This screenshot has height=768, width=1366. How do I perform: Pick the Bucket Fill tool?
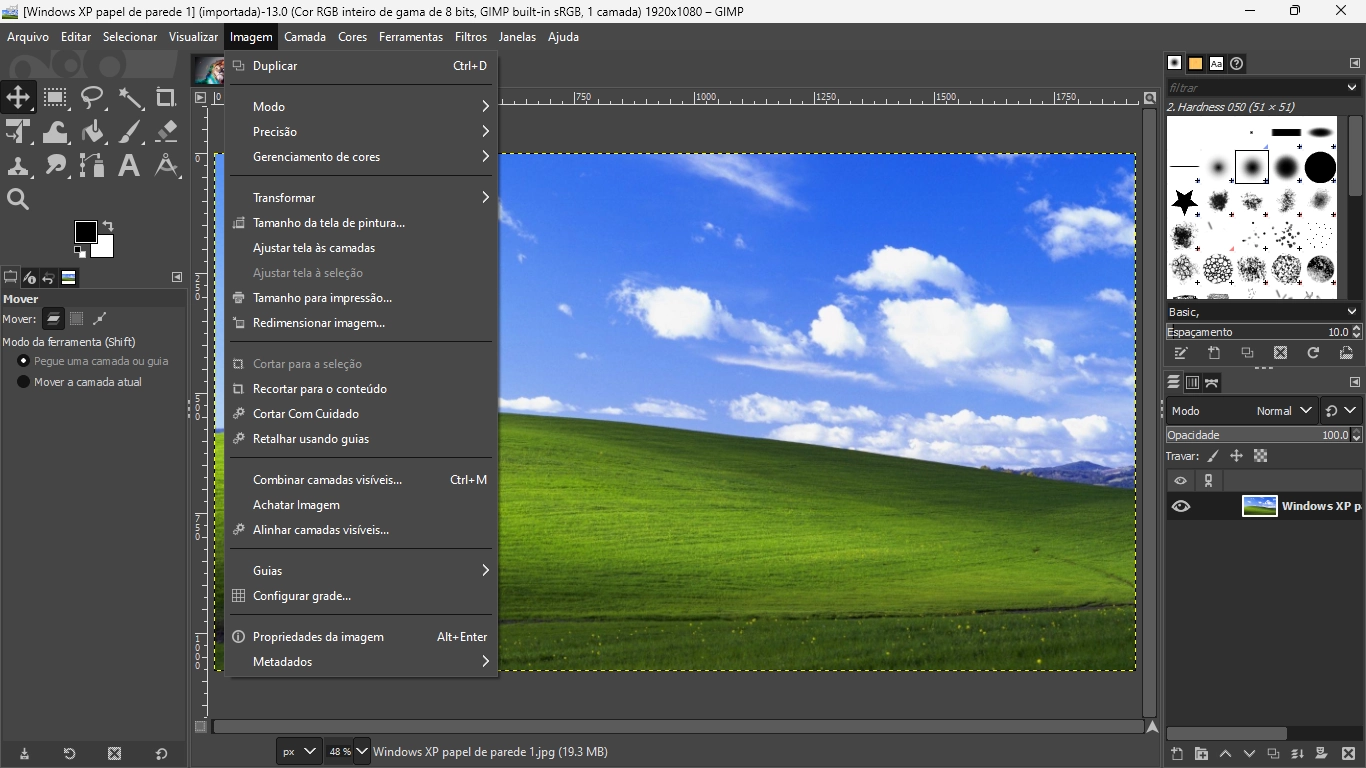(x=93, y=132)
